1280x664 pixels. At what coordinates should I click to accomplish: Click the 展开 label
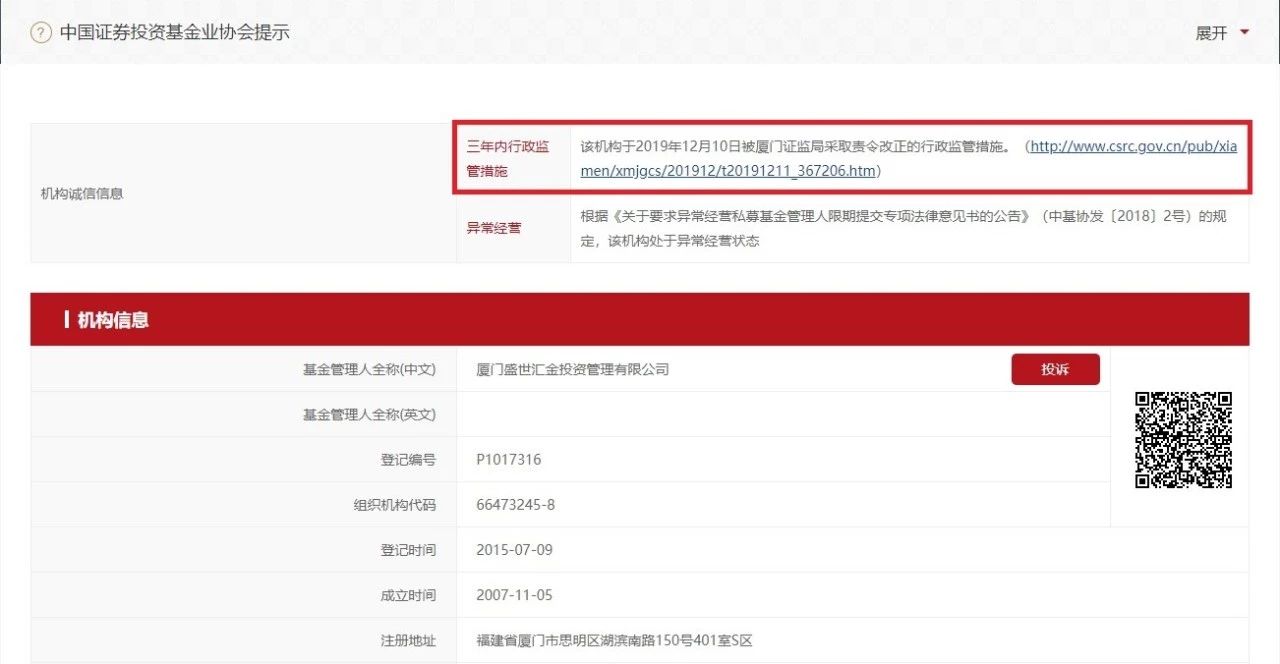1211,33
